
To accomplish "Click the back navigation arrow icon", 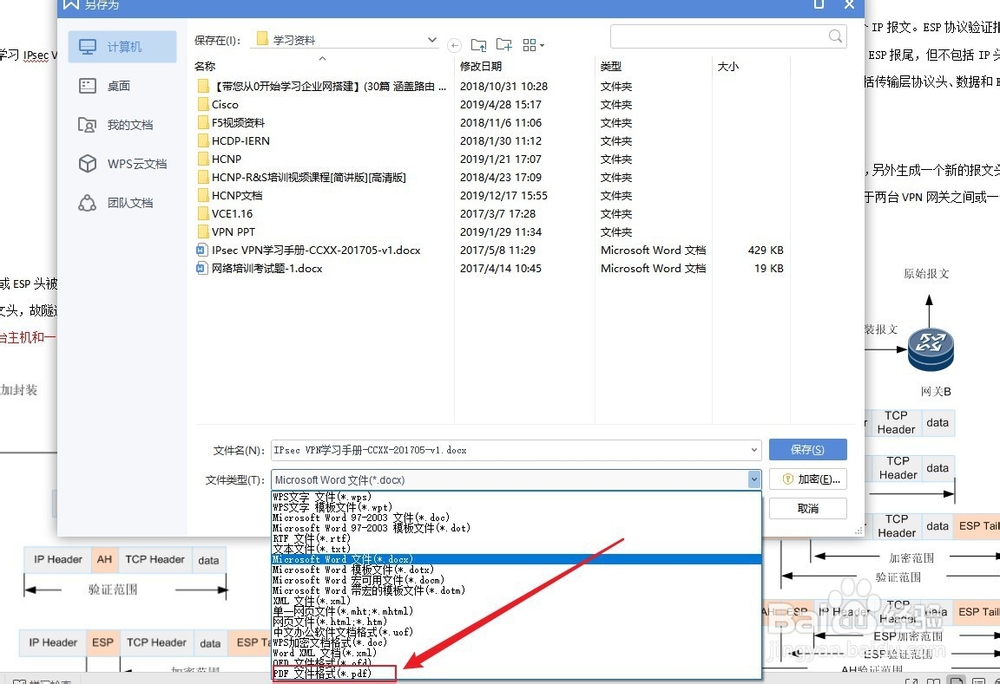I will [455, 44].
